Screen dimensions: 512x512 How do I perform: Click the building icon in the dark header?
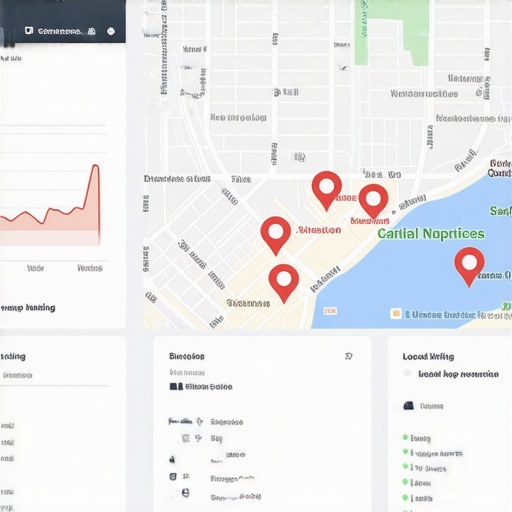(x=91, y=31)
